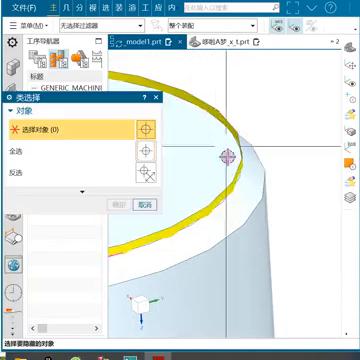Toggle the full-screen mode icon at top
Image resolution: width=360 pixels, height=360 pixels.
pos(293,7)
